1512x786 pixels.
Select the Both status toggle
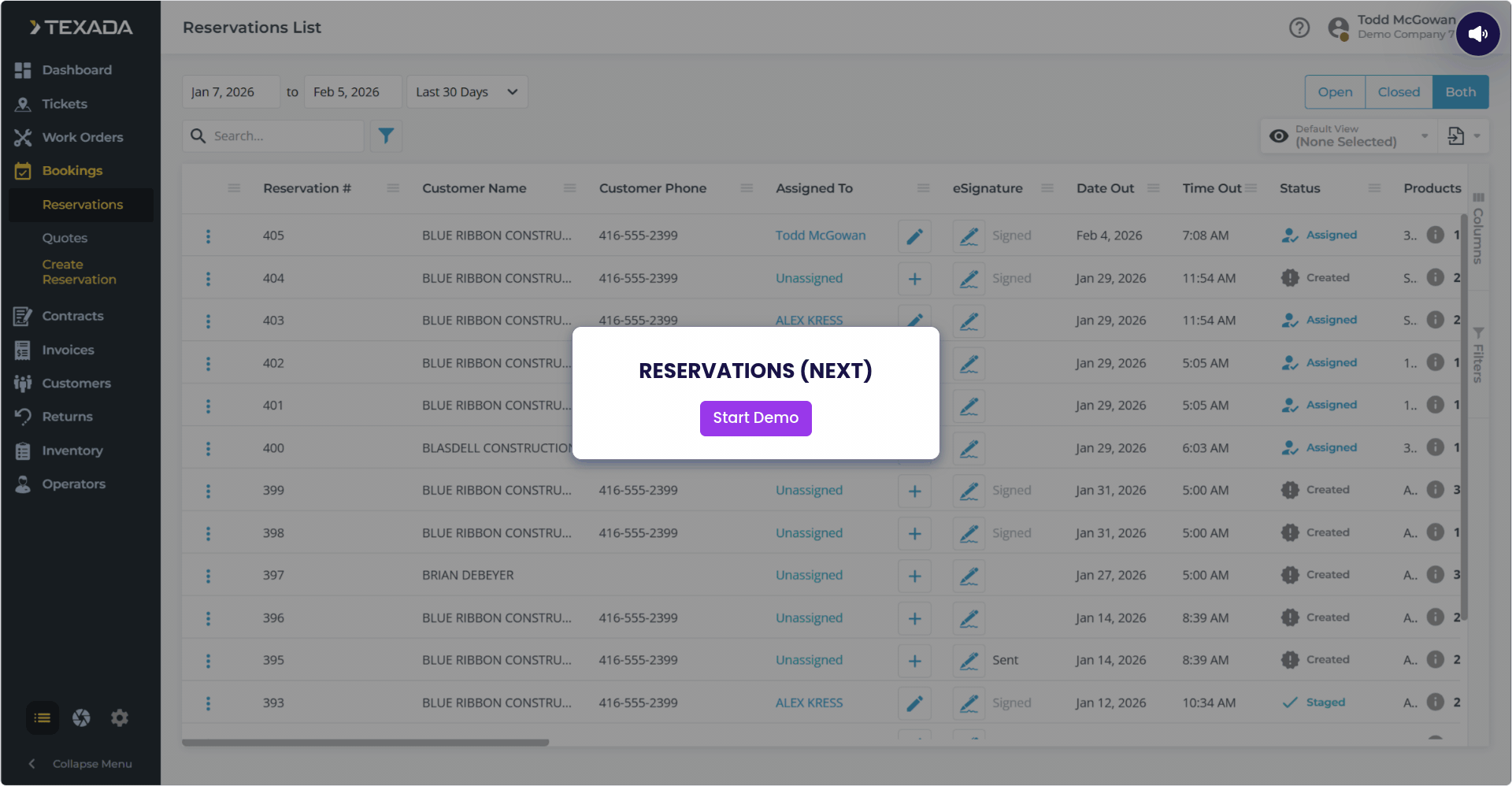1460,92
